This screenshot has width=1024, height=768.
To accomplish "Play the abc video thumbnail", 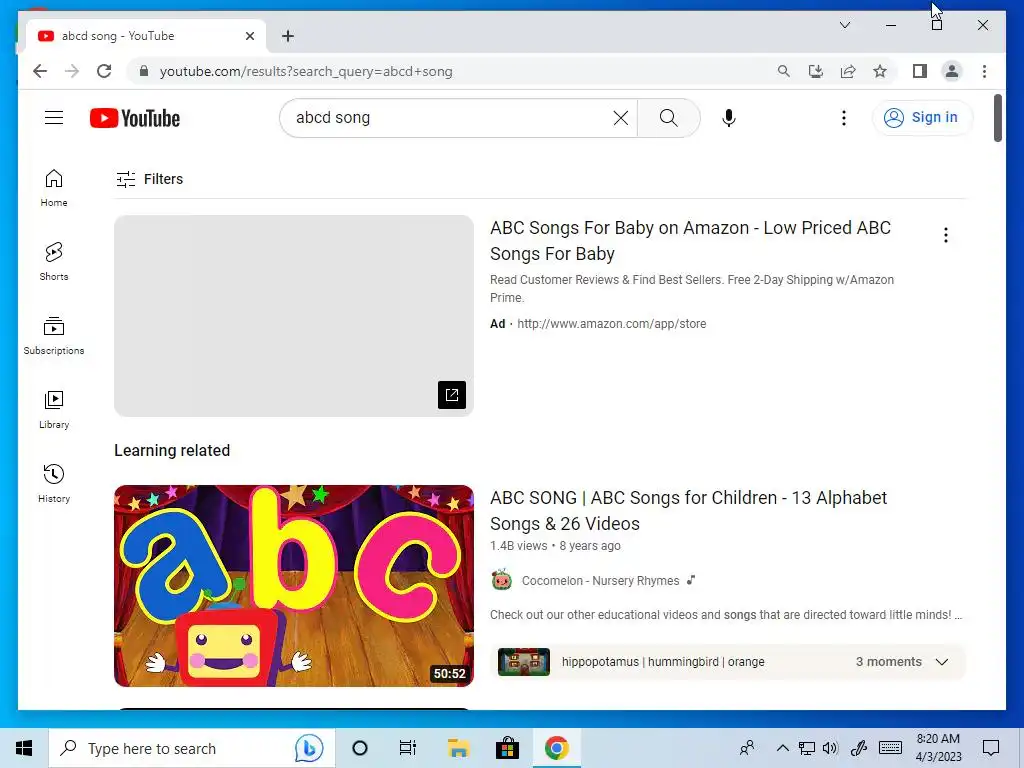I will pyautogui.click(x=294, y=586).
